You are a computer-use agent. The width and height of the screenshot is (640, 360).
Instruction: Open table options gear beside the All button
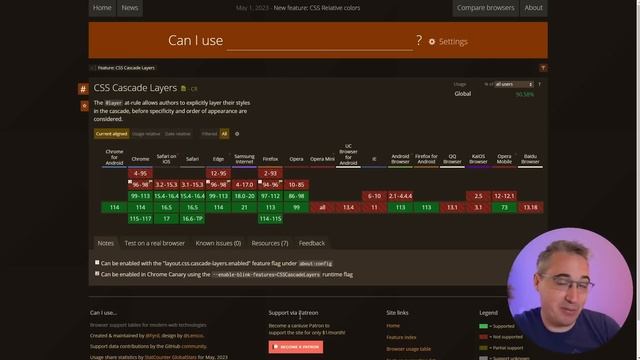coord(237,134)
